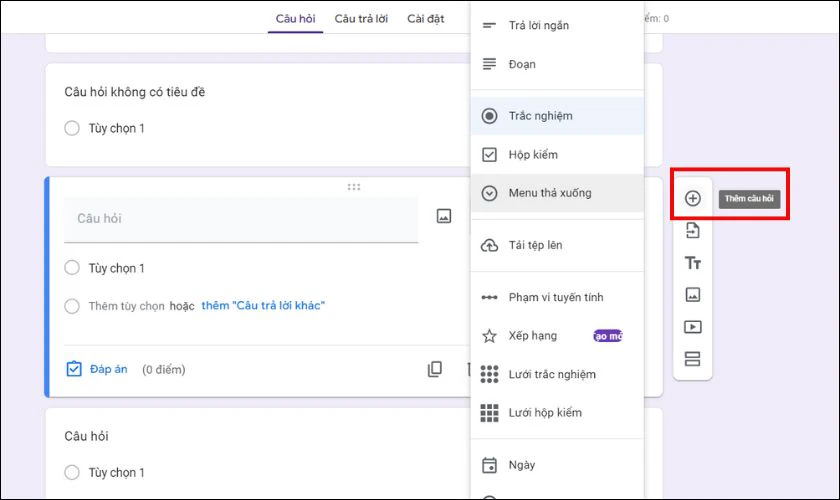Select Hộp kiểm question type
The height and width of the screenshot is (500, 840).
coord(557,154)
